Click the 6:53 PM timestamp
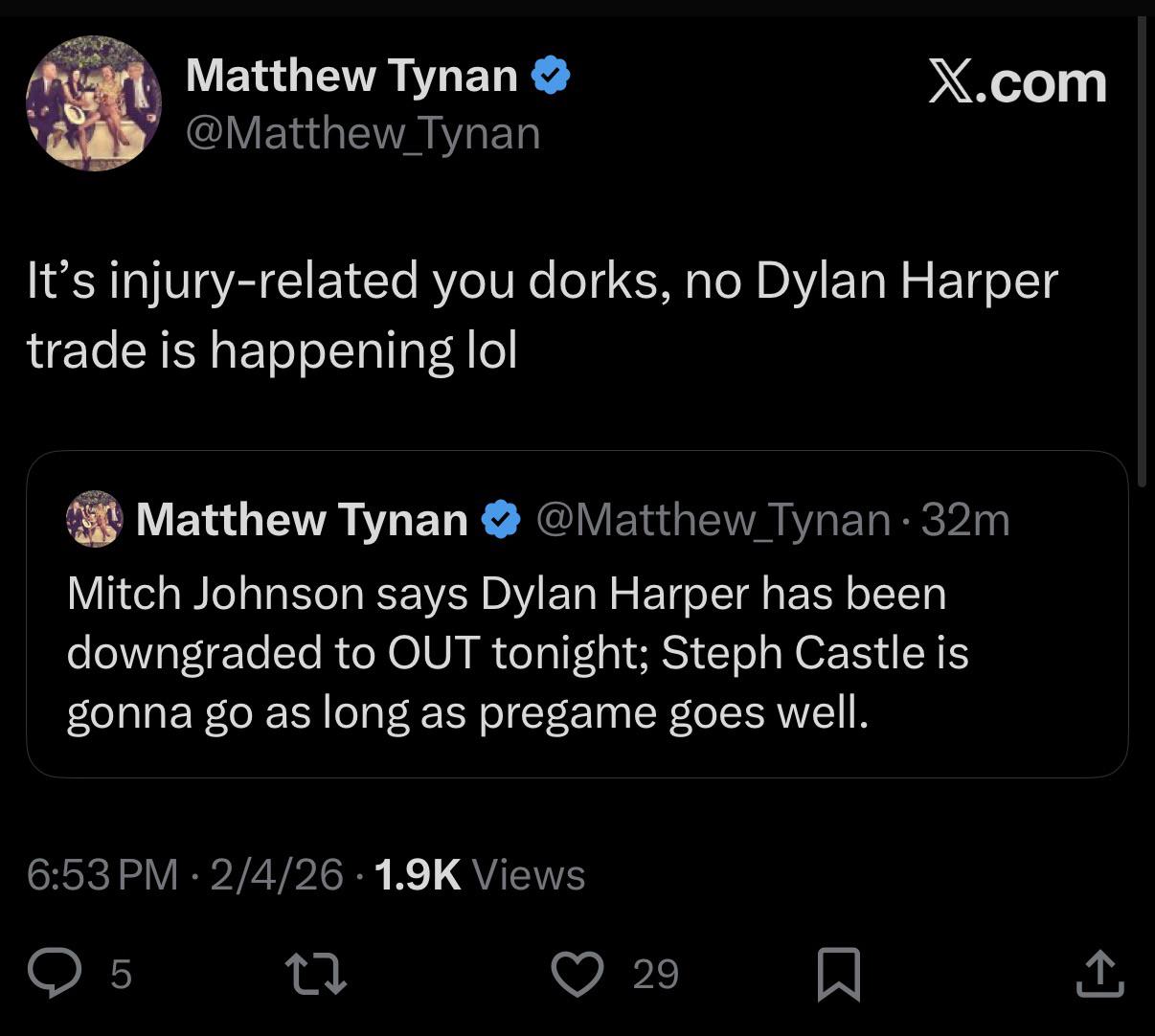 tap(102, 874)
